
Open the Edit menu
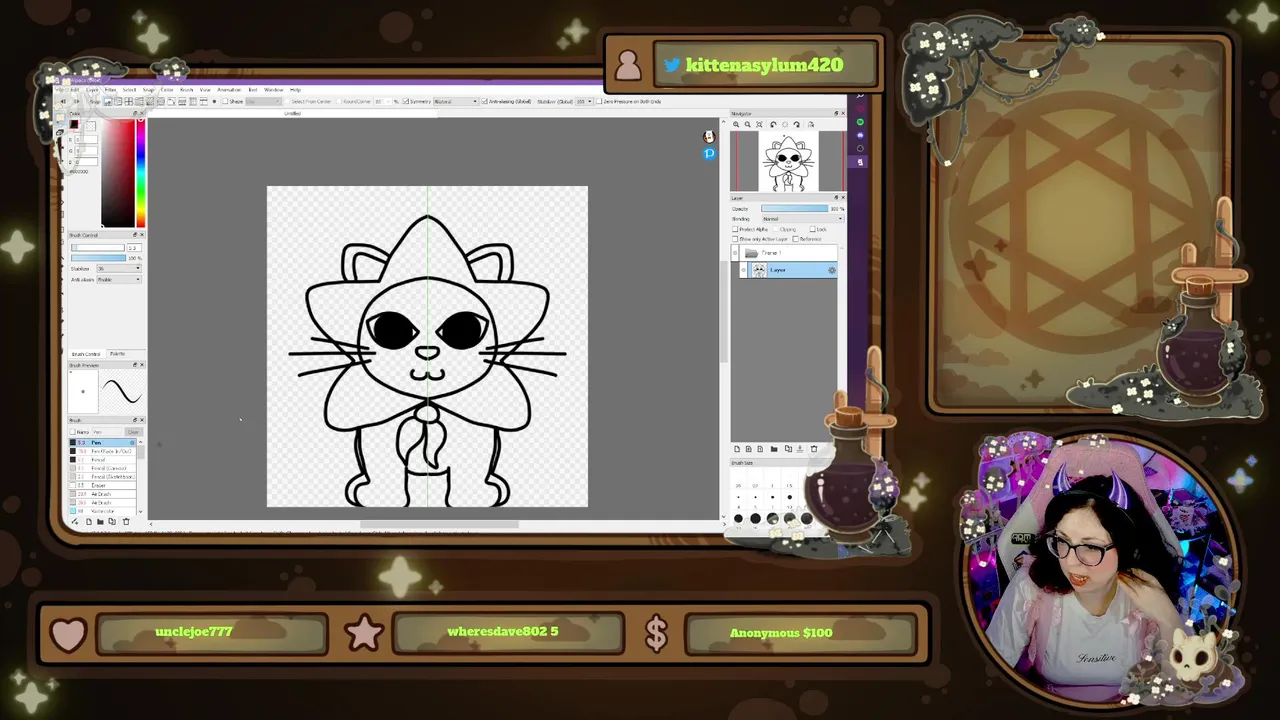[x=75, y=90]
